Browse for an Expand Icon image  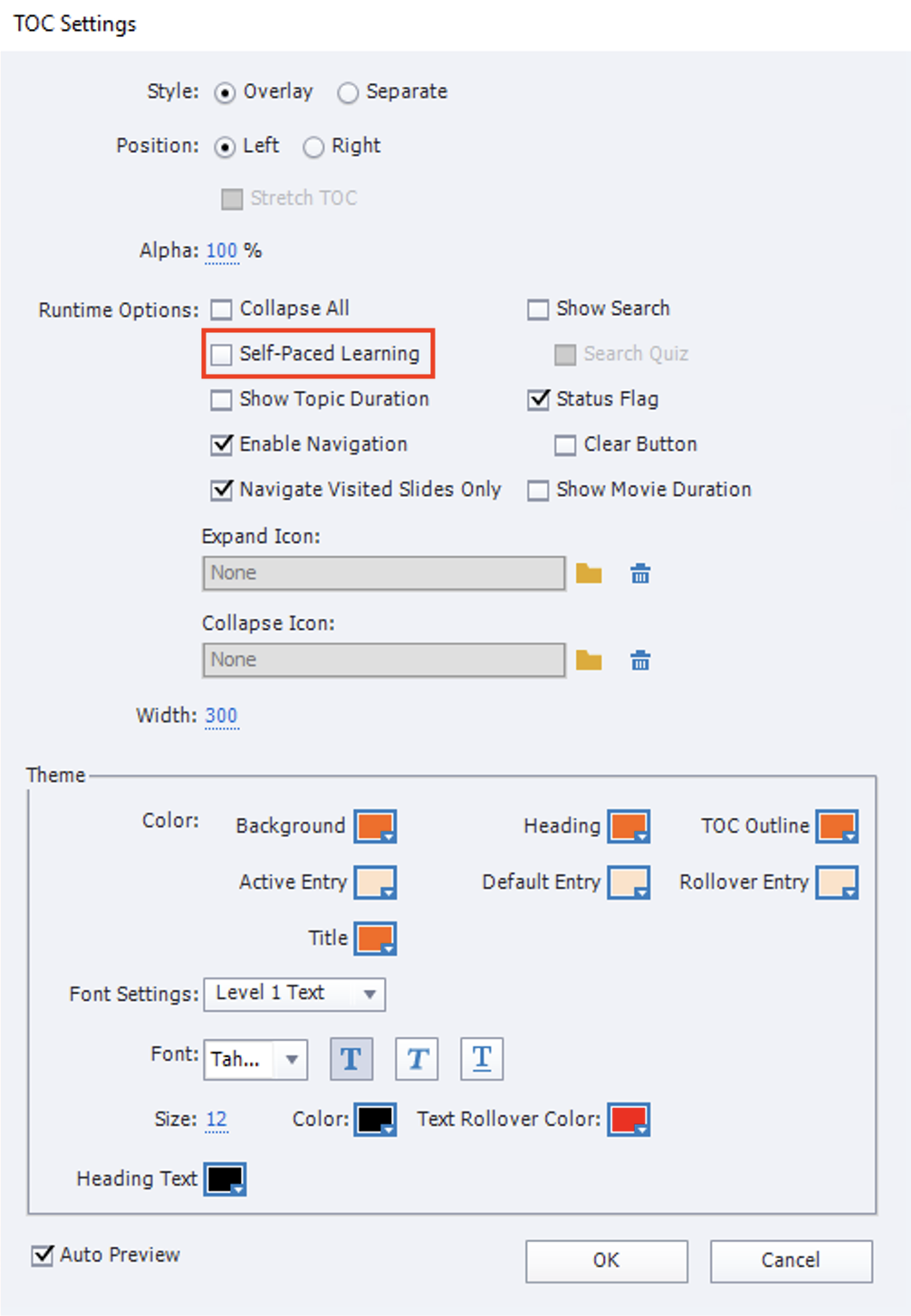pos(589,573)
